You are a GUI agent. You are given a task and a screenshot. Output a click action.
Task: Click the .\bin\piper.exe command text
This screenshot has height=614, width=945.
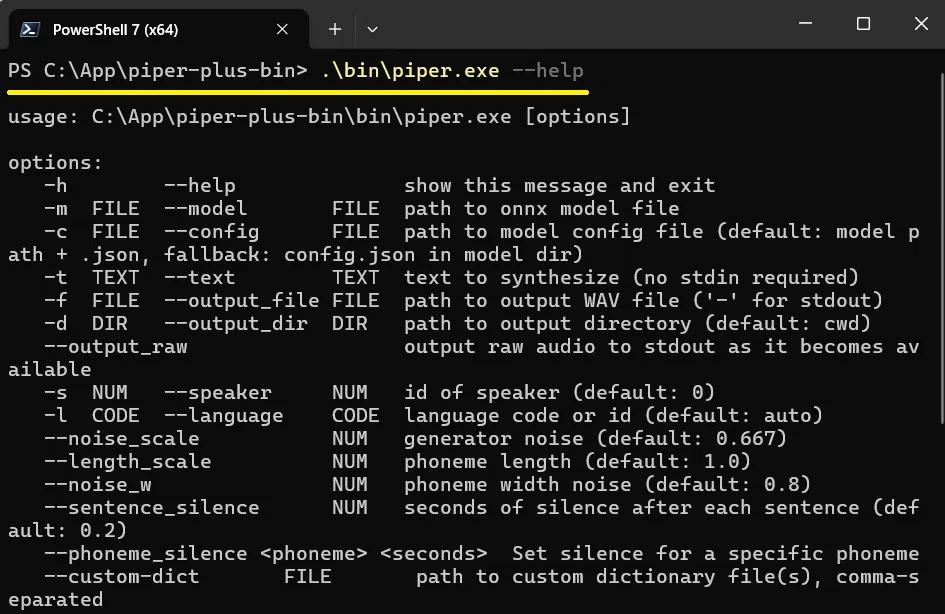pyautogui.click(x=410, y=70)
